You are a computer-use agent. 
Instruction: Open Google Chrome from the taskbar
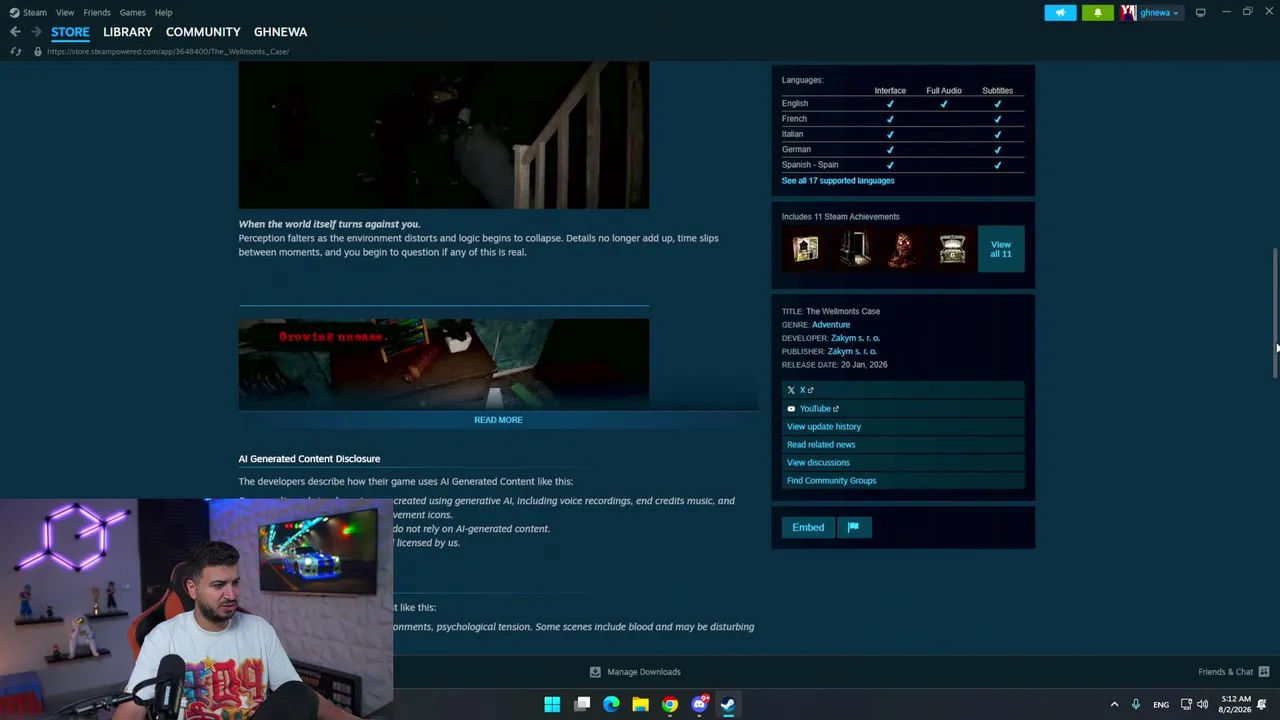(x=670, y=704)
